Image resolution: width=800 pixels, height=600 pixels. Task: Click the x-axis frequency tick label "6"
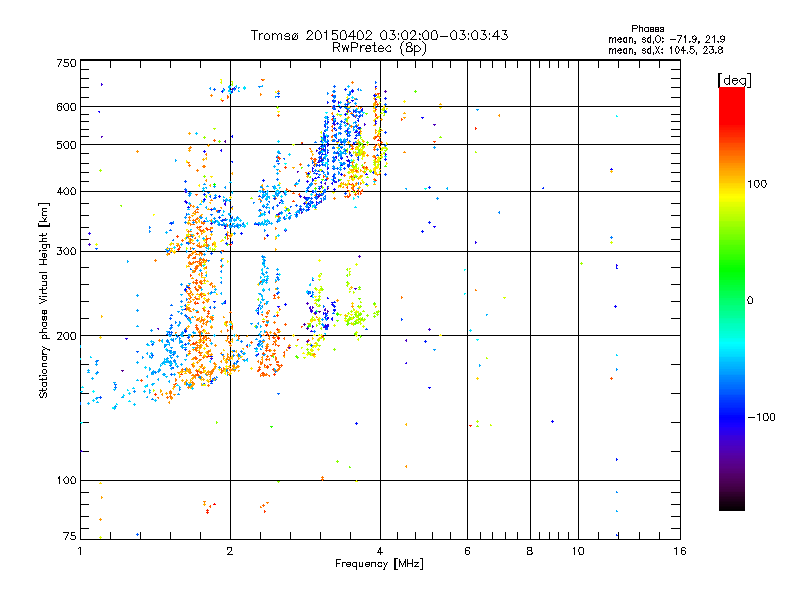(x=467, y=551)
